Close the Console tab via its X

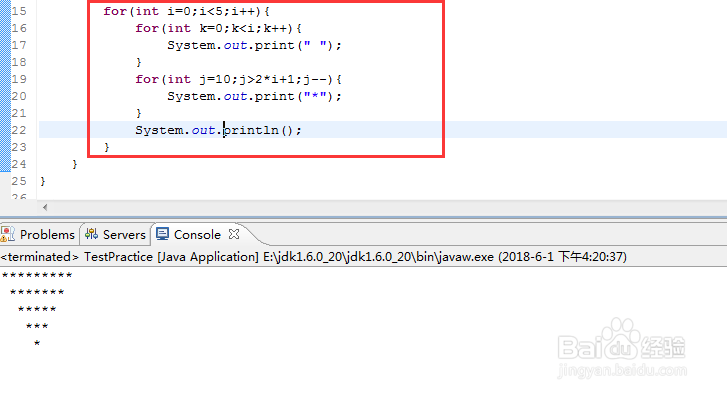pos(234,234)
